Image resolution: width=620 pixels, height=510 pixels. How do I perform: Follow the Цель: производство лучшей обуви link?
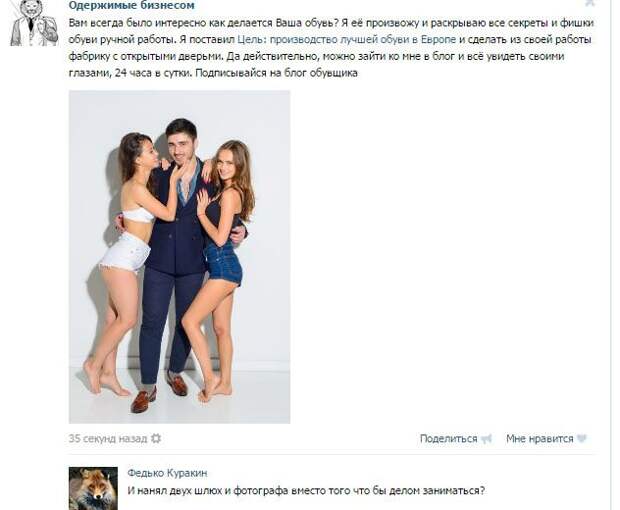pos(346,40)
